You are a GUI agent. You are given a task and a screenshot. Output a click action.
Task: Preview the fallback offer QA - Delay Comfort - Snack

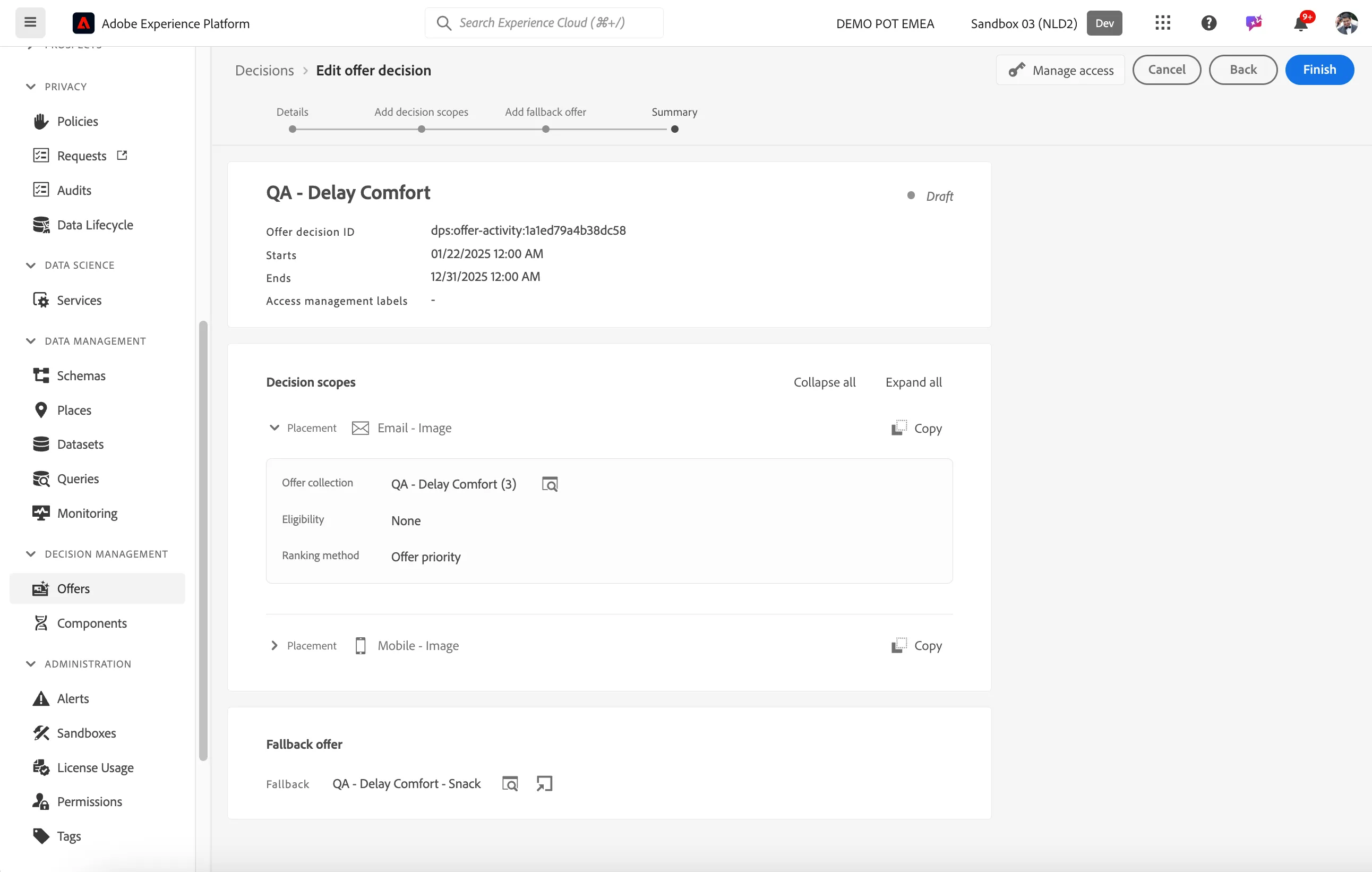510,783
